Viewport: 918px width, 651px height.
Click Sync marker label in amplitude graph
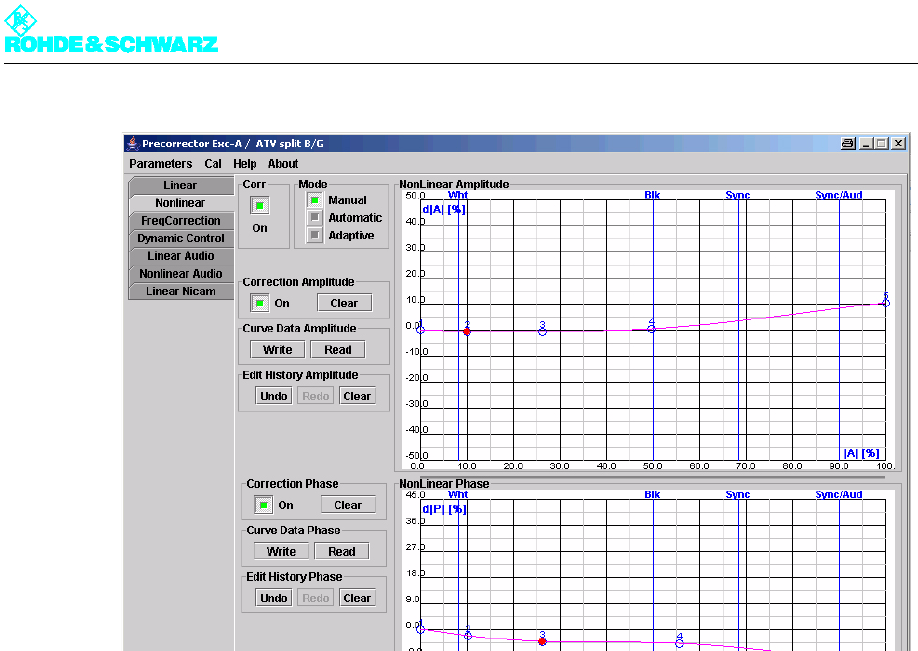coord(738,195)
